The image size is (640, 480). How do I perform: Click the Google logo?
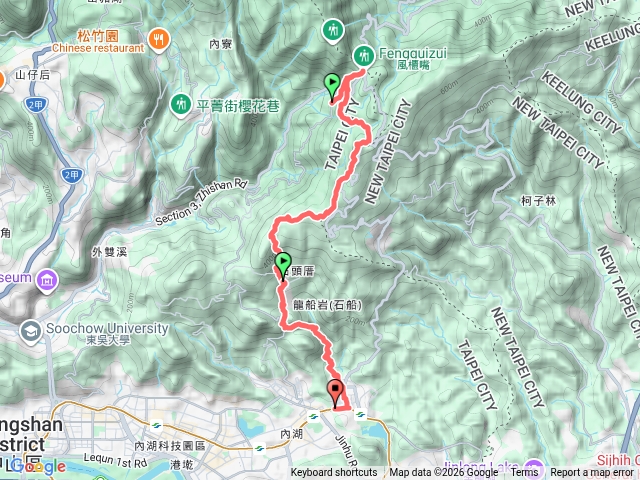tap(39, 467)
